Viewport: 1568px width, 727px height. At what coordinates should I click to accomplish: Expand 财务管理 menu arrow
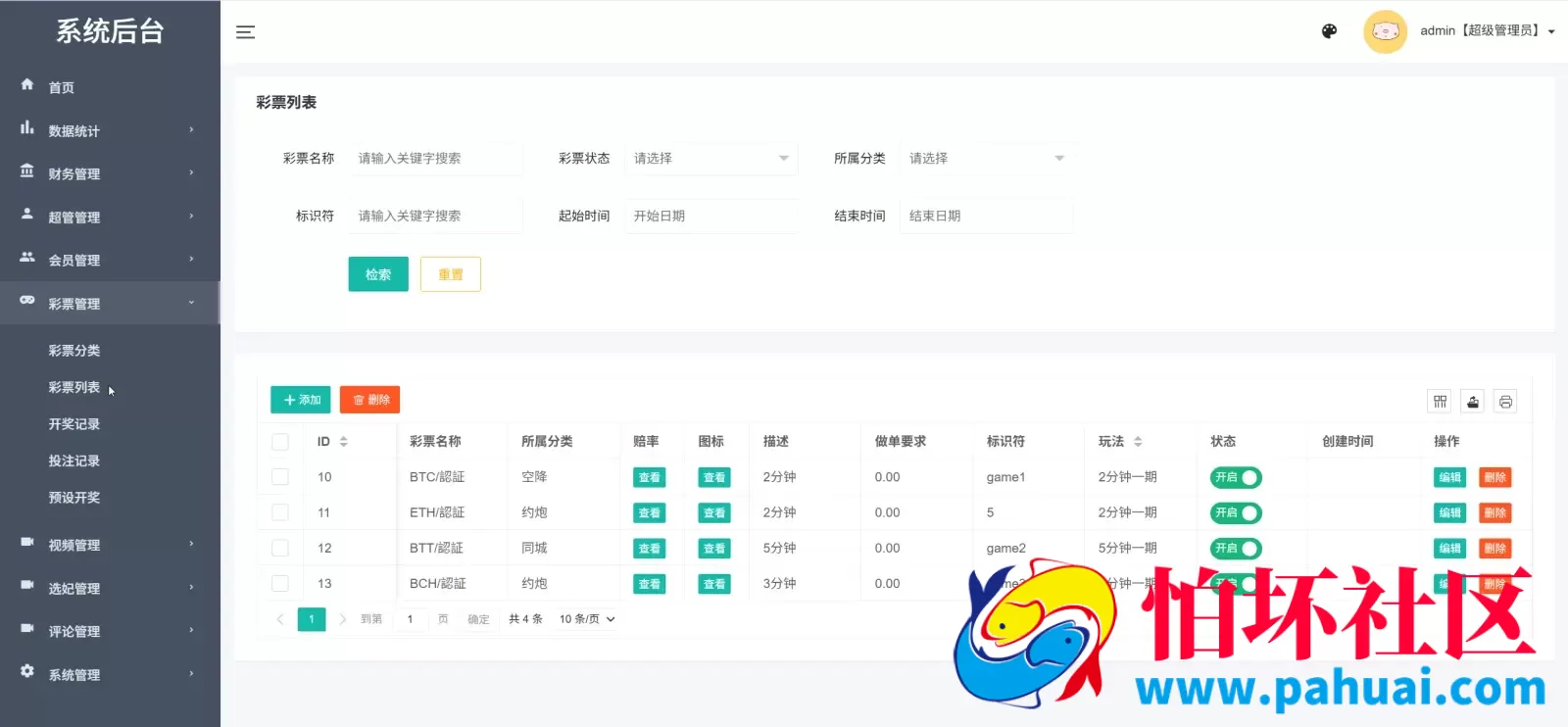pyautogui.click(x=191, y=173)
